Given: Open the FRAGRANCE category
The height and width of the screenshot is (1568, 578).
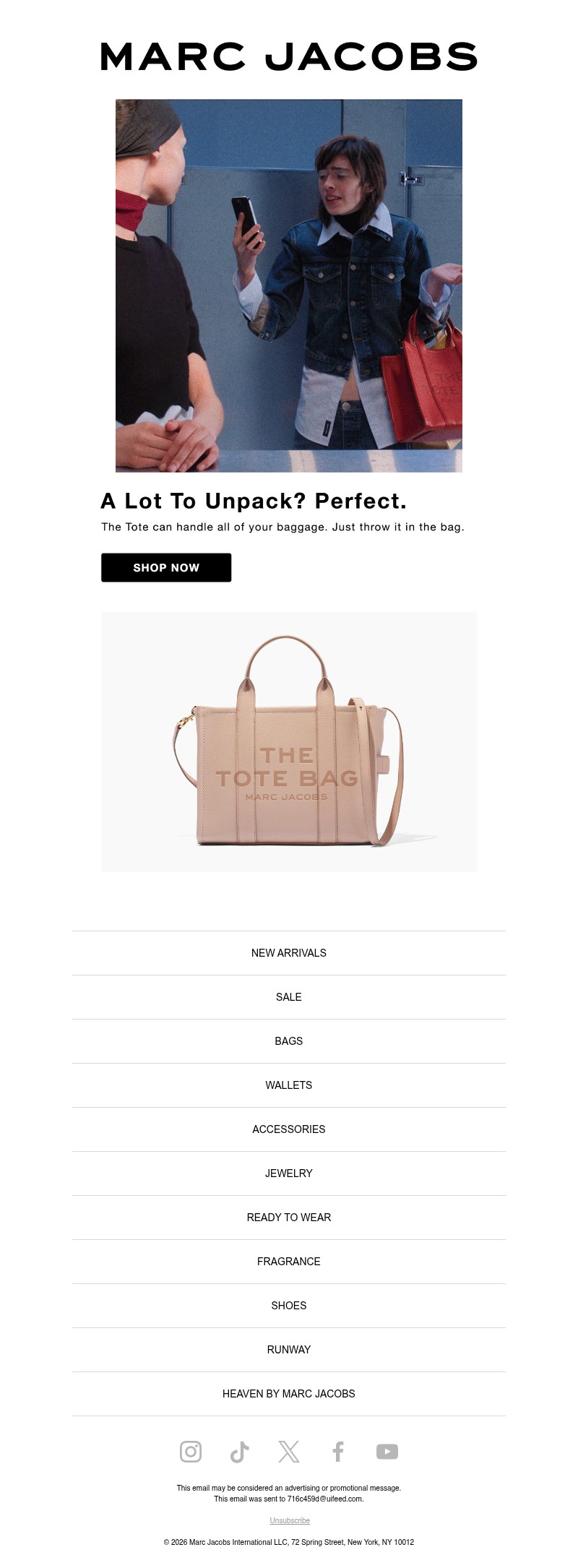Looking at the screenshot, I should 289,1262.
